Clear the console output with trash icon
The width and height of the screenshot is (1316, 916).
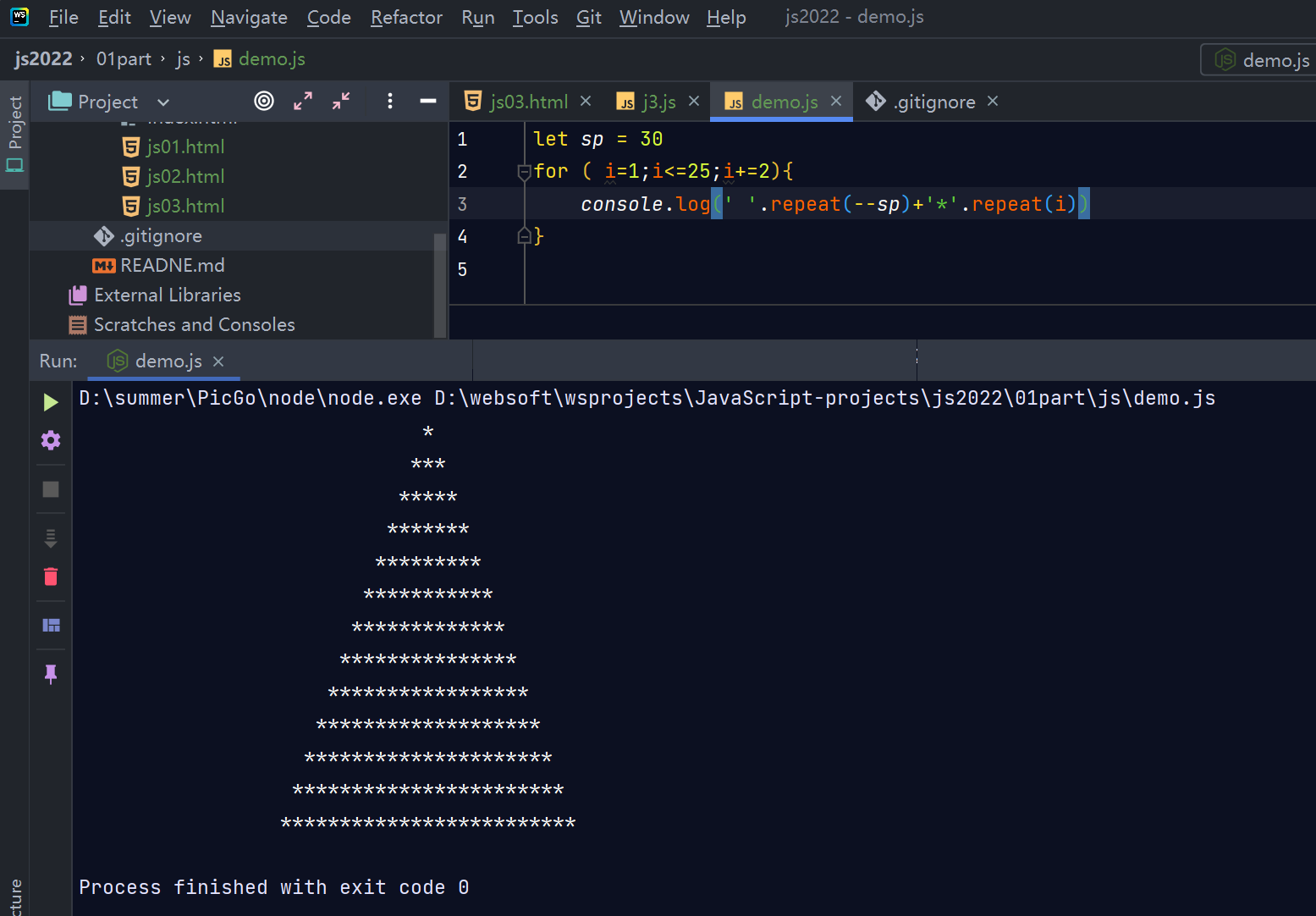coord(51,577)
